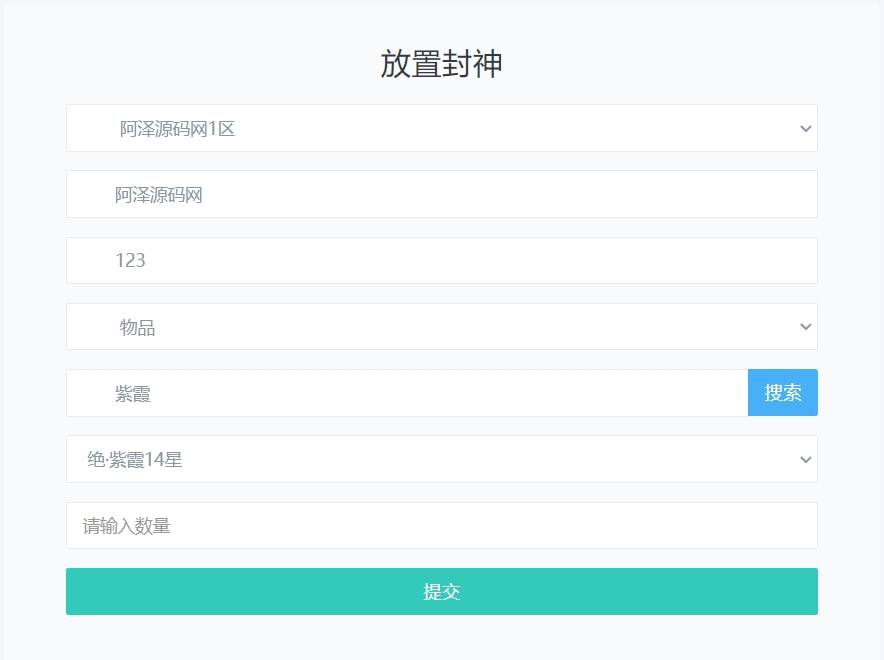Focus the 阿泽源码网 account text field

[441, 194]
